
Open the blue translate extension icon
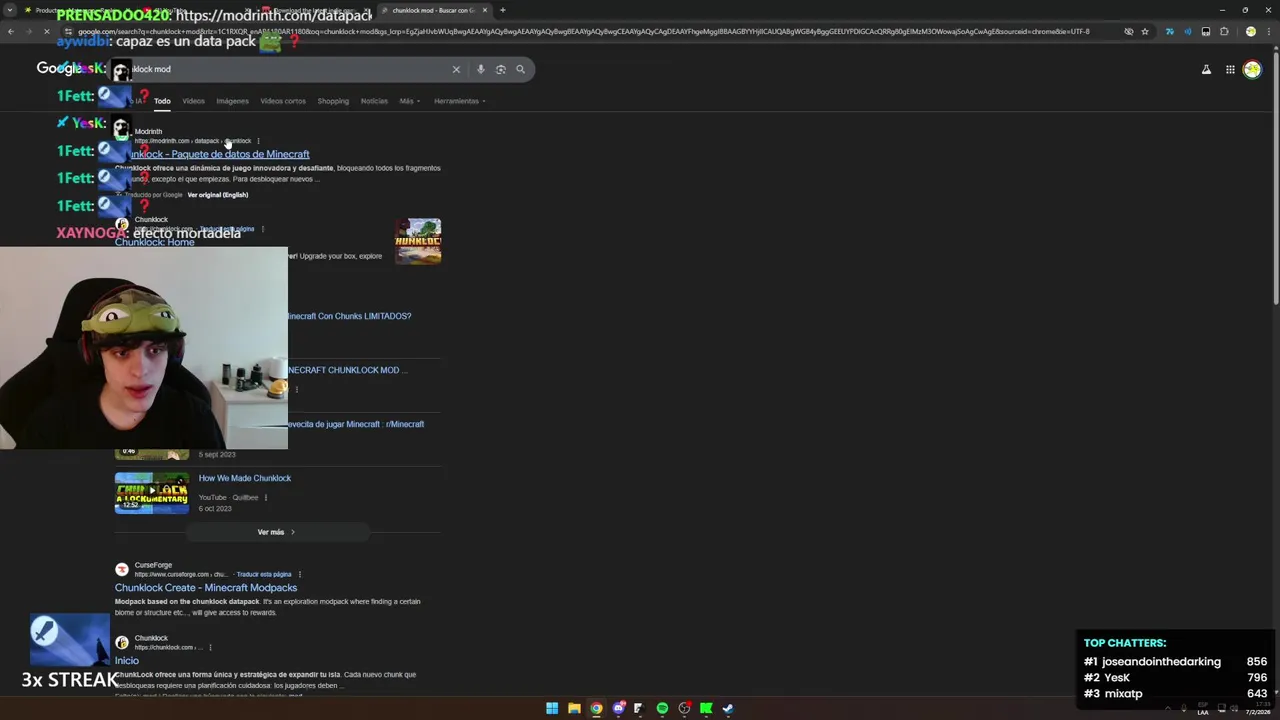pyautogui.click(x=1169, y=31)
